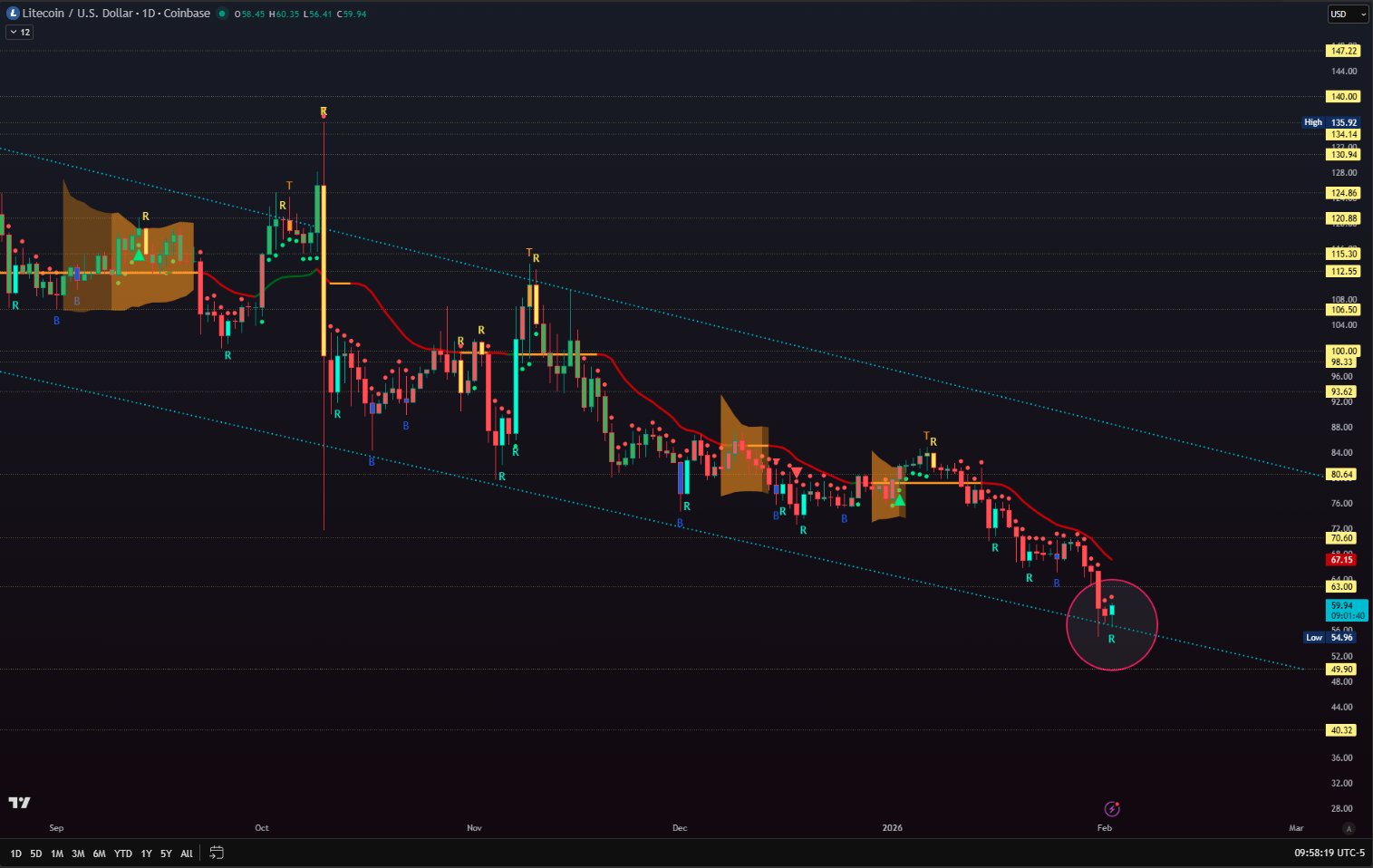Image resolution: width=1373 pixels, height=868 pixels.
Task: Click the green market status dot
Action: coord(222,14)
